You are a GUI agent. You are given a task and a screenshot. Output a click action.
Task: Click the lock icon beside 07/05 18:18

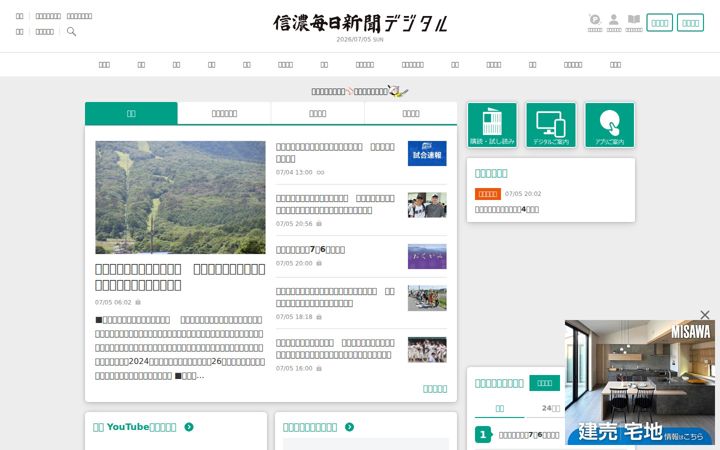tap(319, 317)
